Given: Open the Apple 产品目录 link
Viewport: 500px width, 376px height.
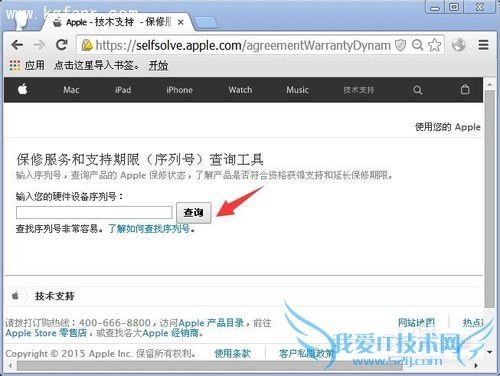Looking at the screenshot, I should pyautogui.click(x=211, y=323).
